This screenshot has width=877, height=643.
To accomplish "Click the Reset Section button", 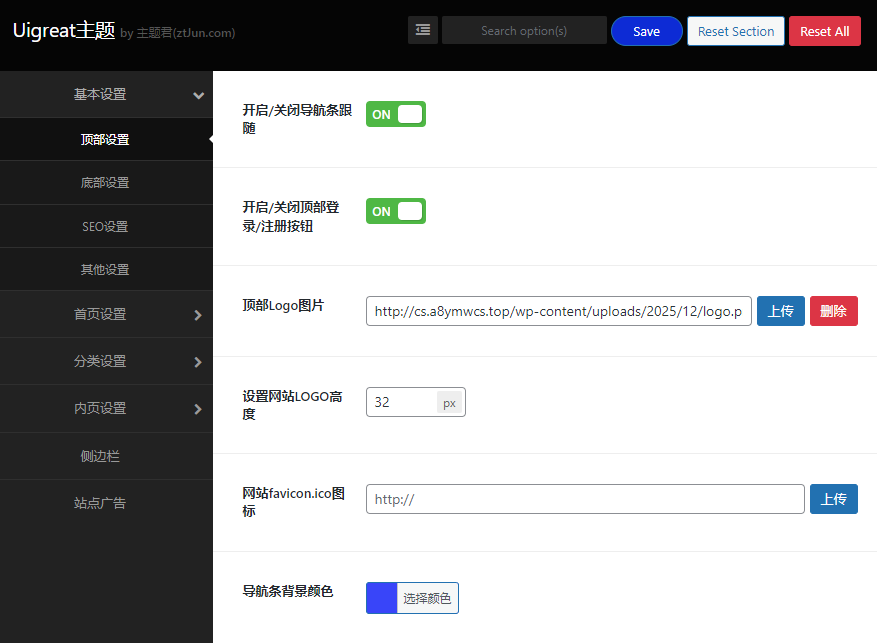I will tap(735, 31).
